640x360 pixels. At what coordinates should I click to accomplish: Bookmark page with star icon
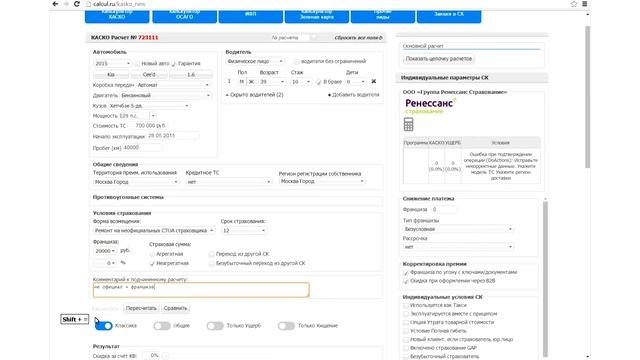574,4
